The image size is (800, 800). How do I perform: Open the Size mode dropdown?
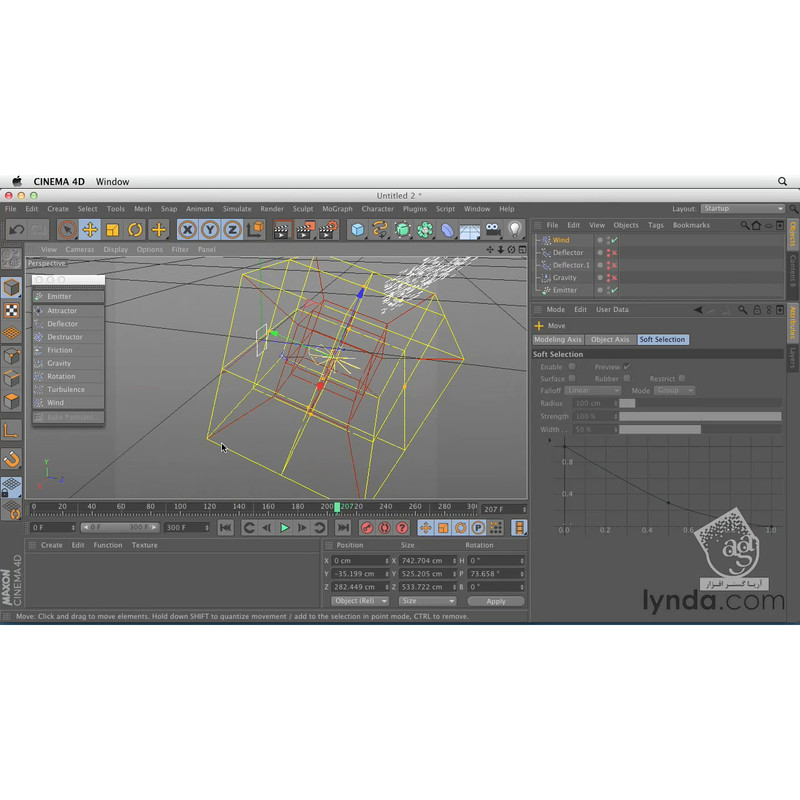[x=427, y=601]
